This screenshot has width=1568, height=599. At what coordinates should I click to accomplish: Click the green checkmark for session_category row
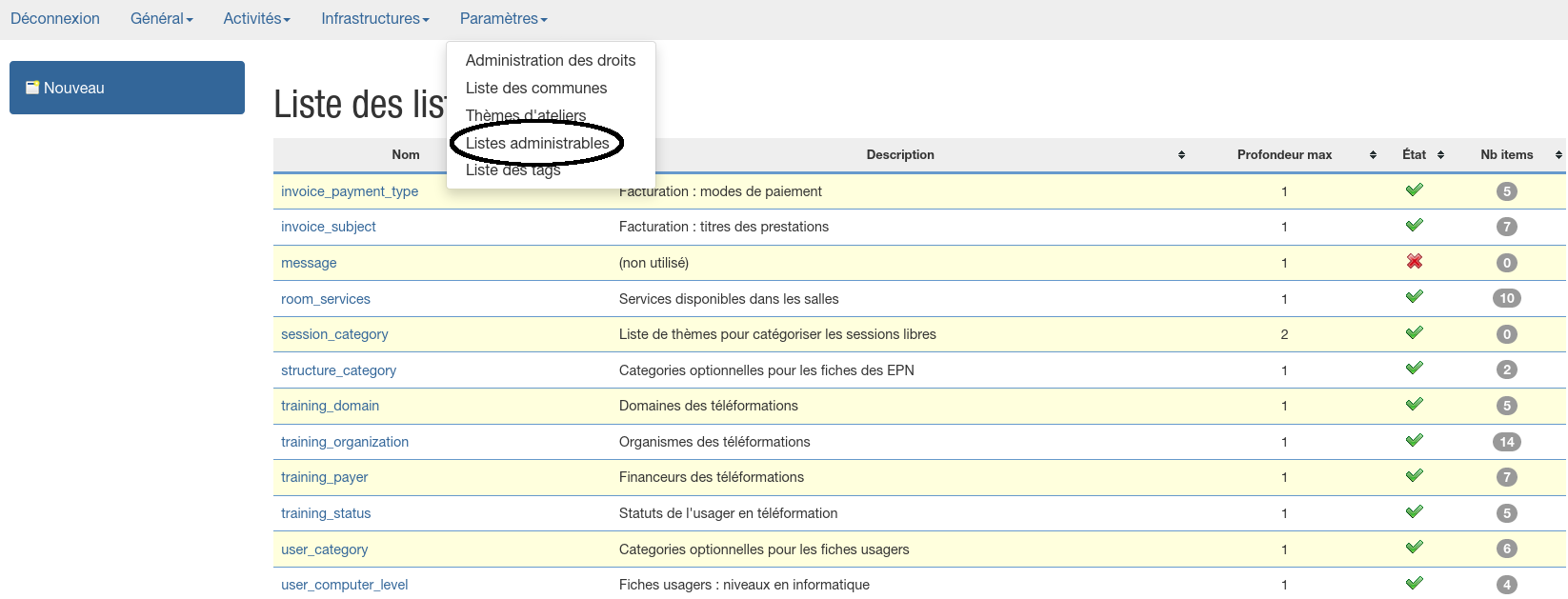(1414, 333)
